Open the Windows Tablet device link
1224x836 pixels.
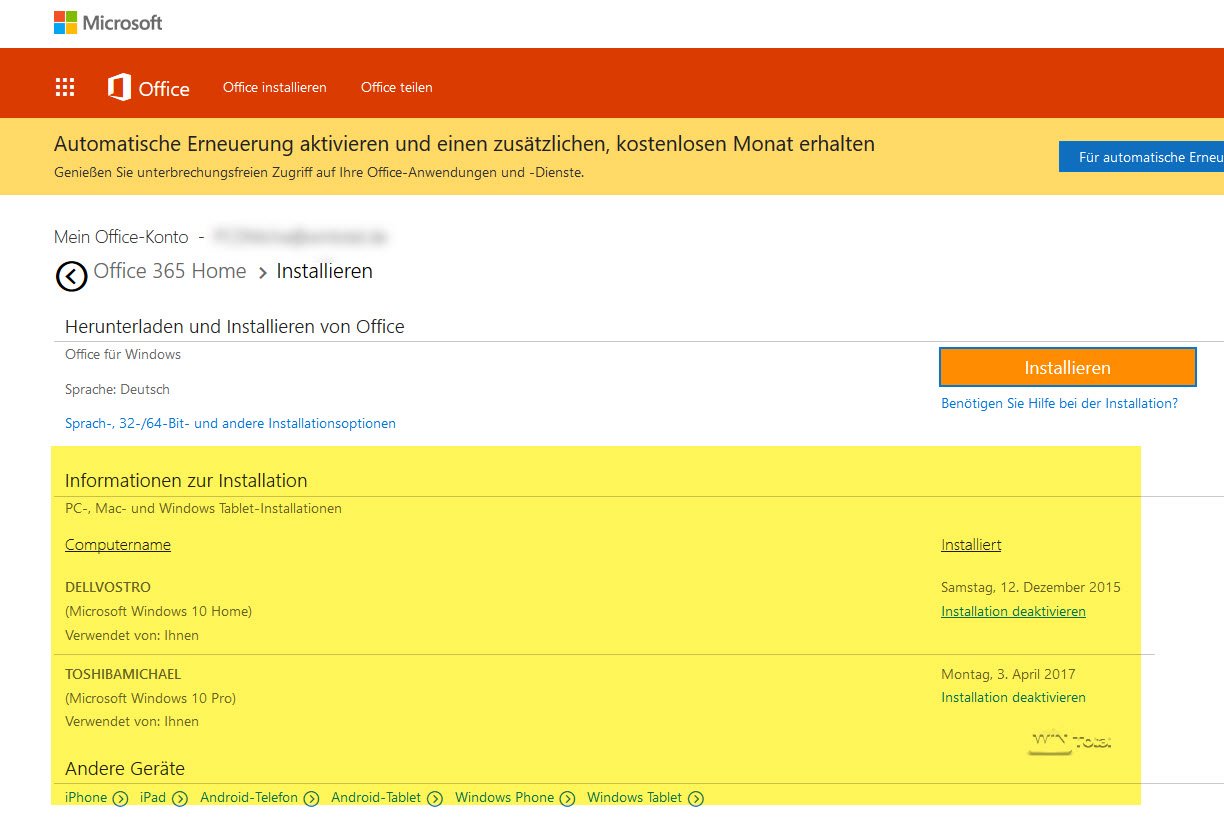[x=634, y=797]
